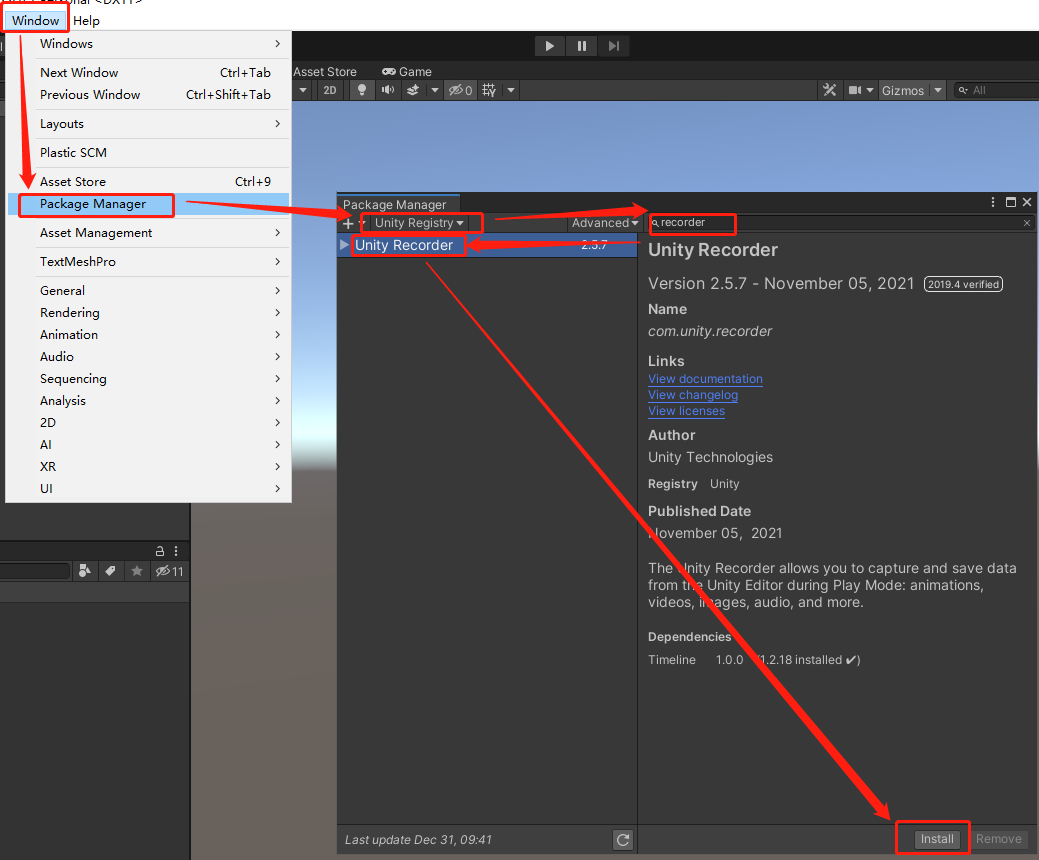Image resolution: width=1039 pixels, height=860 pixels.
Task: Toggle hidden objects visibility counter 0
Action: (x=461, y=90)
